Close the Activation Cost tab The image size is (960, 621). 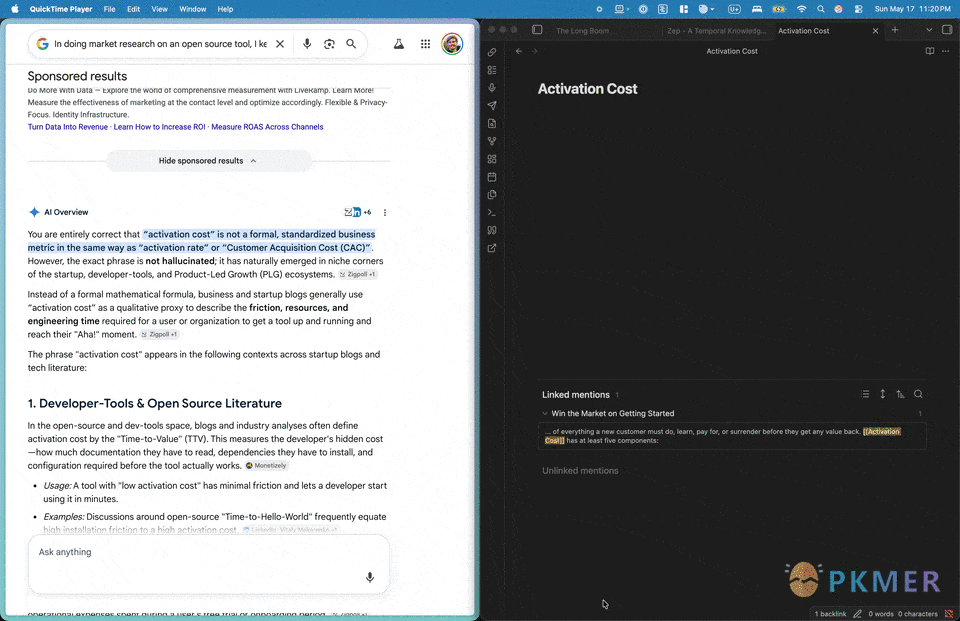(875, 31)
